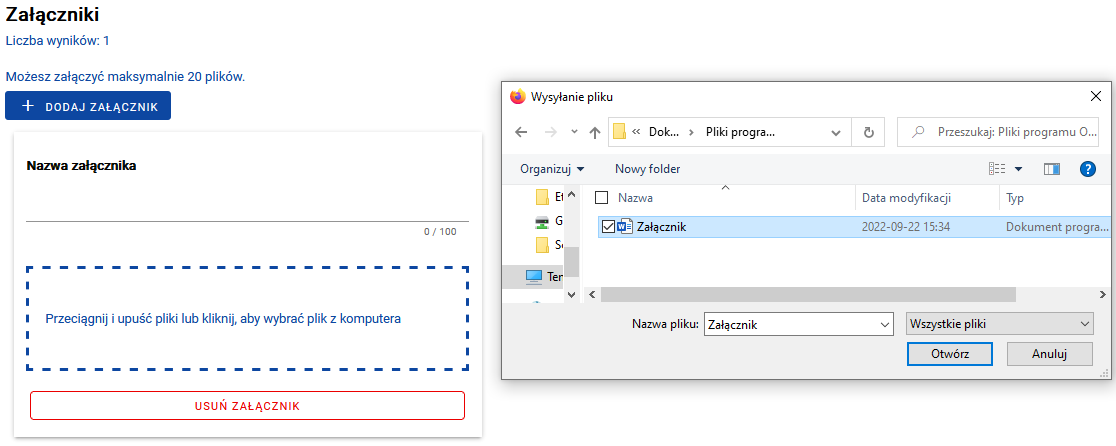Click the computer icon in navigation pane
Image resolution: width=1116 pixels, height=446 pixels.
(x=533, y=276)
